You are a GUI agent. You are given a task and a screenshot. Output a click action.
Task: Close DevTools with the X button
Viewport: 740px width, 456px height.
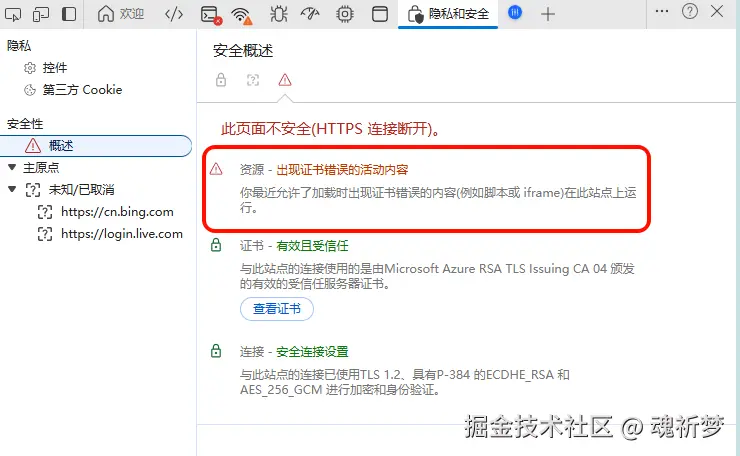coord(717,11)
